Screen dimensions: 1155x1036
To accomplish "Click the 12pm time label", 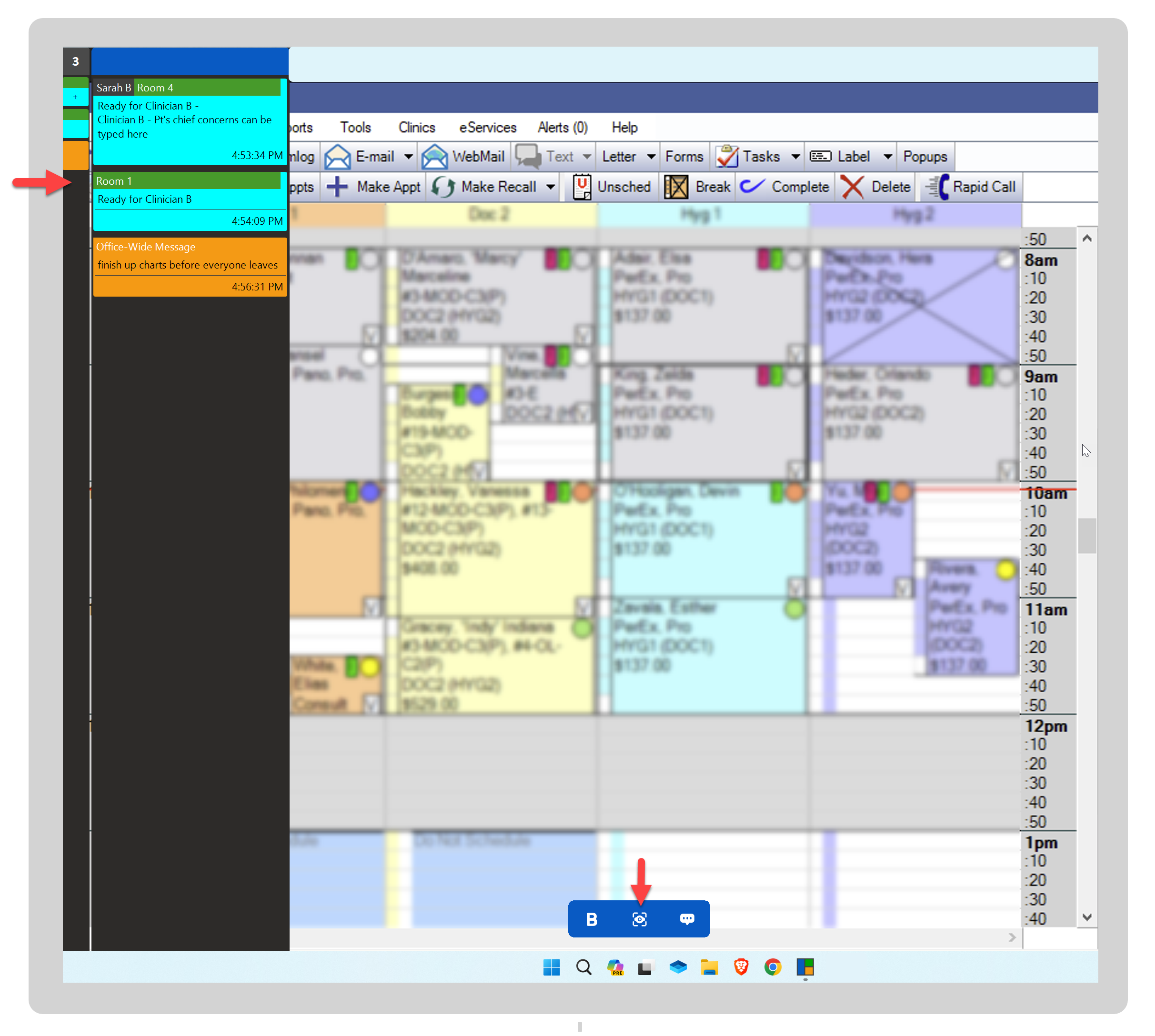I will pyautogui.click(x=1047, y=727).
